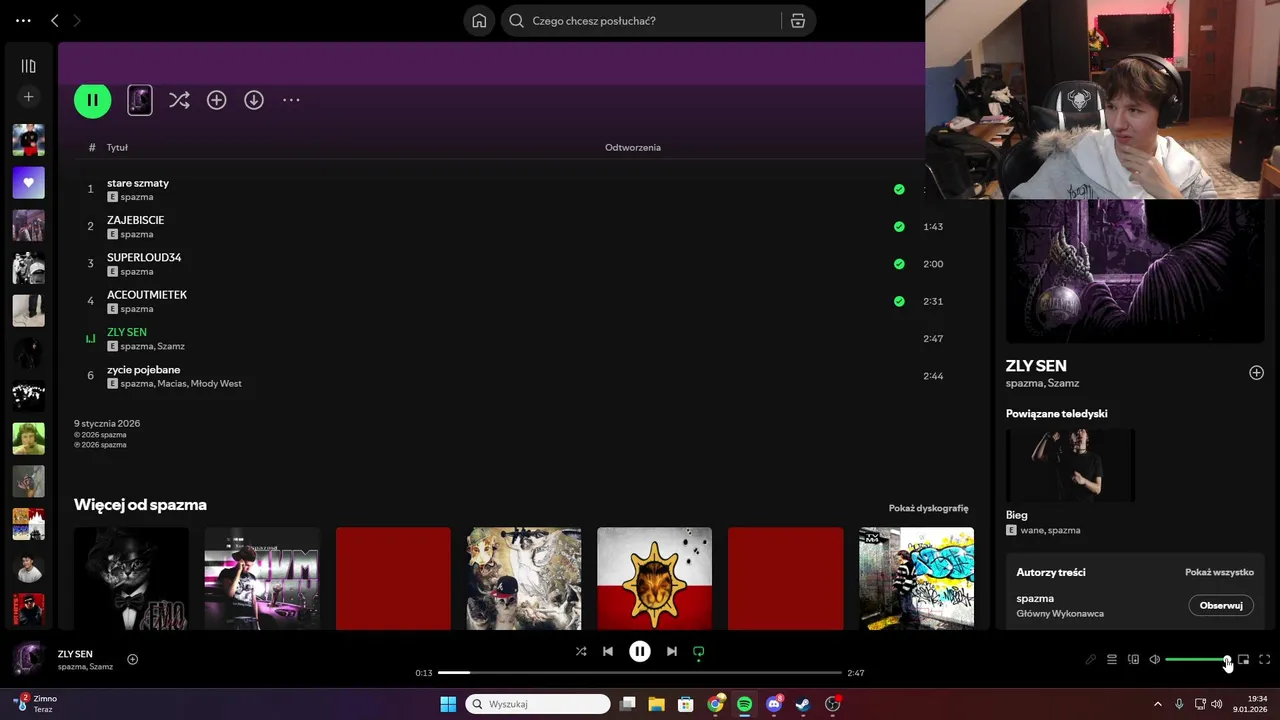
Task: Open the graffiti wall album cover
Action: tap(916, 579)
